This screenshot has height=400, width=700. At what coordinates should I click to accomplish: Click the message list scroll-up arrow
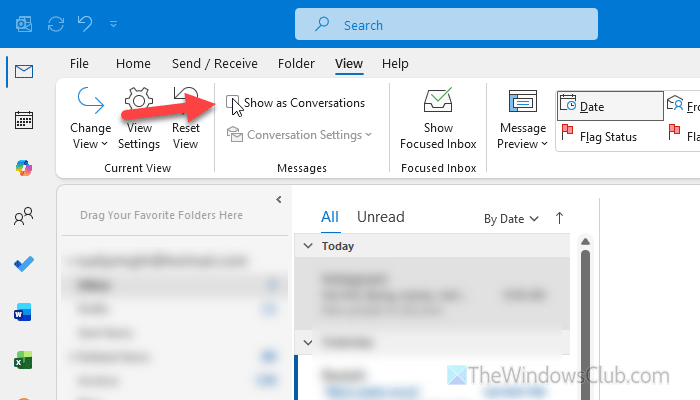pos(585,242)
